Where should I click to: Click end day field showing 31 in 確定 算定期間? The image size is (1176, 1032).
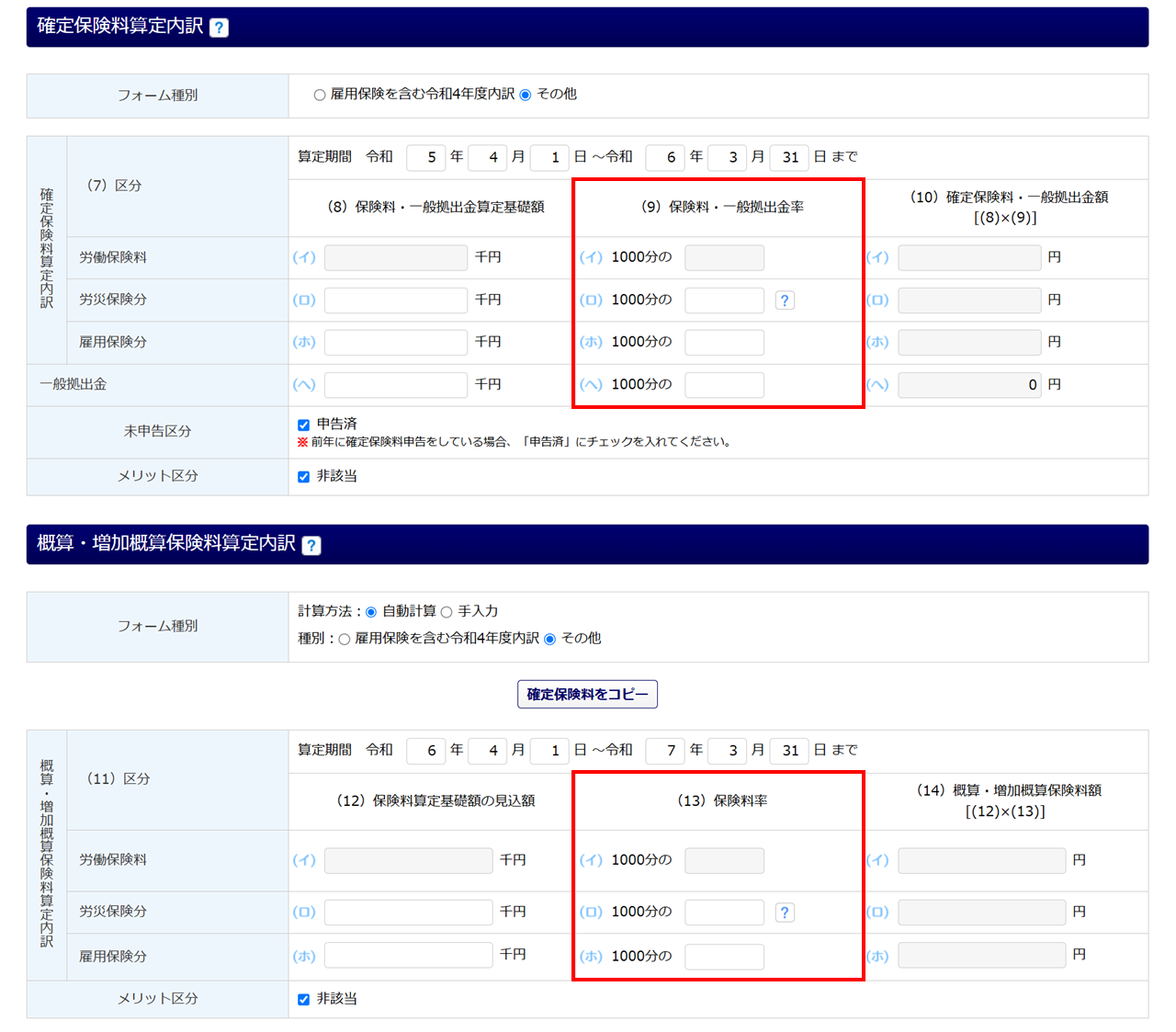[789, 157]
